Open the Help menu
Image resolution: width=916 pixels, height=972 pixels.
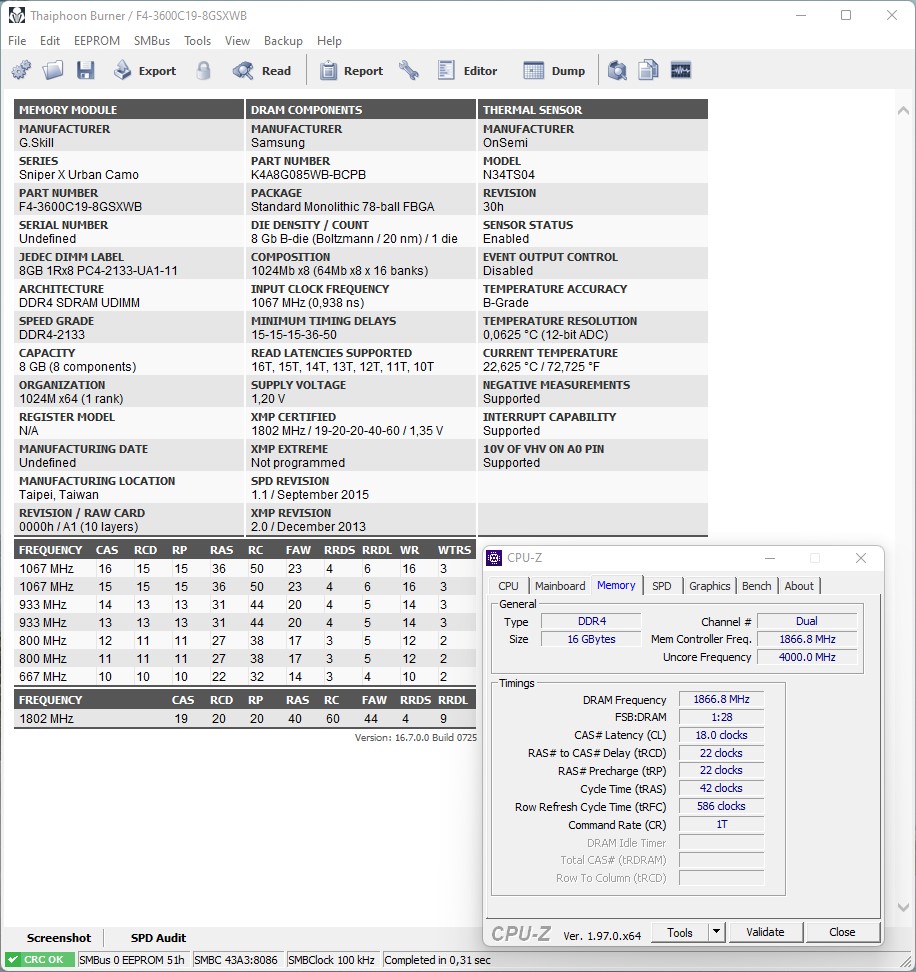(x=329, y=41)
